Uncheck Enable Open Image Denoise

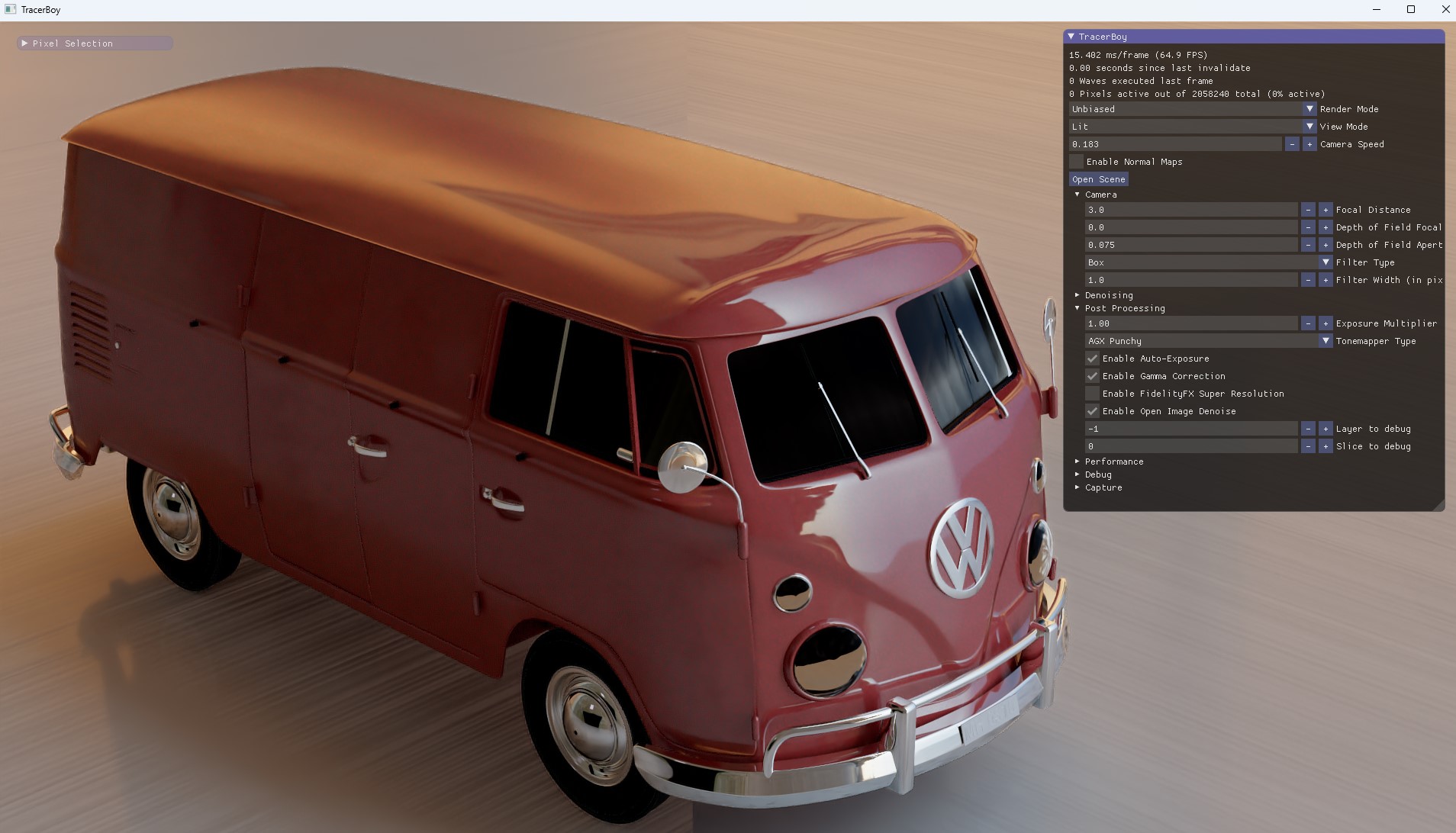pos(1093,410)
